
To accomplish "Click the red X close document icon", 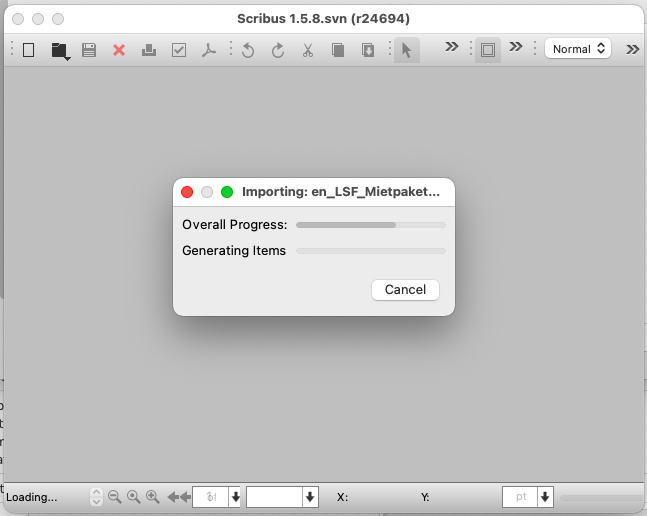I will [x=119, y=49].
